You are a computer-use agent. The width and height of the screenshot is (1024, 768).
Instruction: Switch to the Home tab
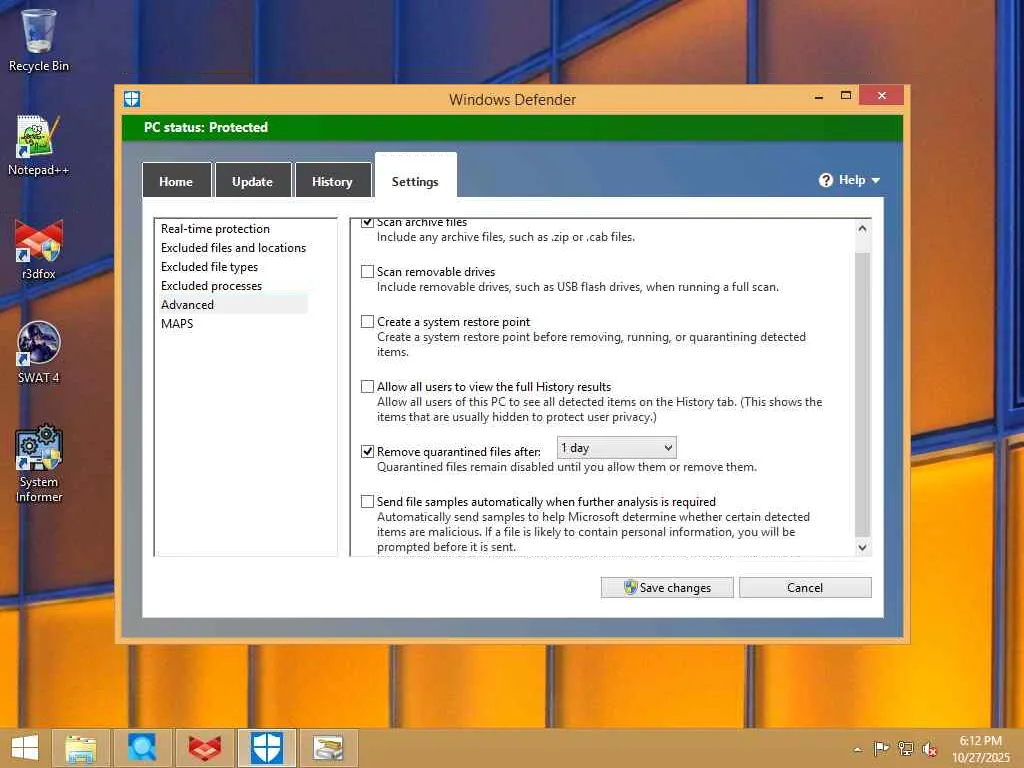(176, 181)
